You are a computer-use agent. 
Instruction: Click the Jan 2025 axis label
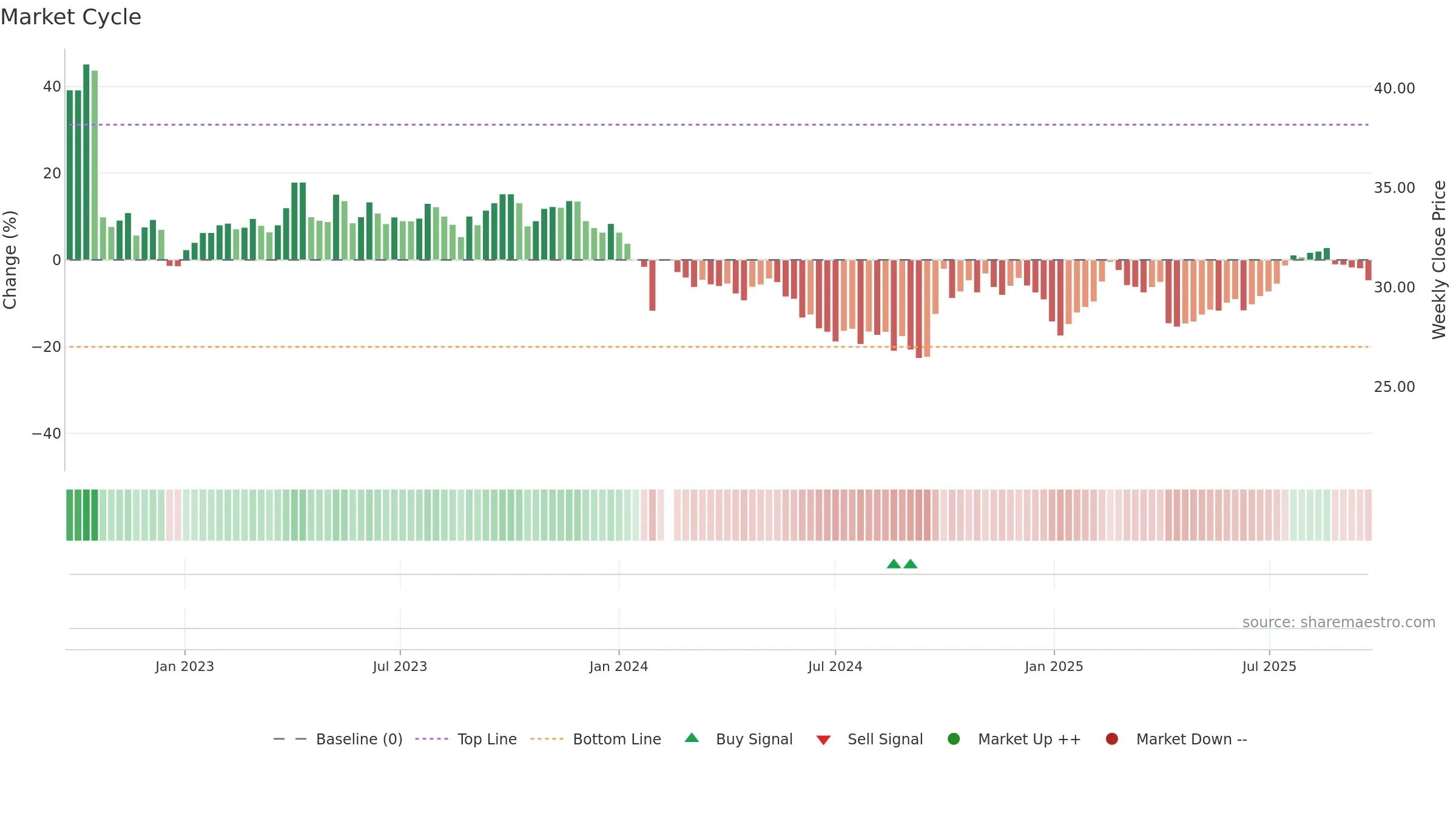1054,666
